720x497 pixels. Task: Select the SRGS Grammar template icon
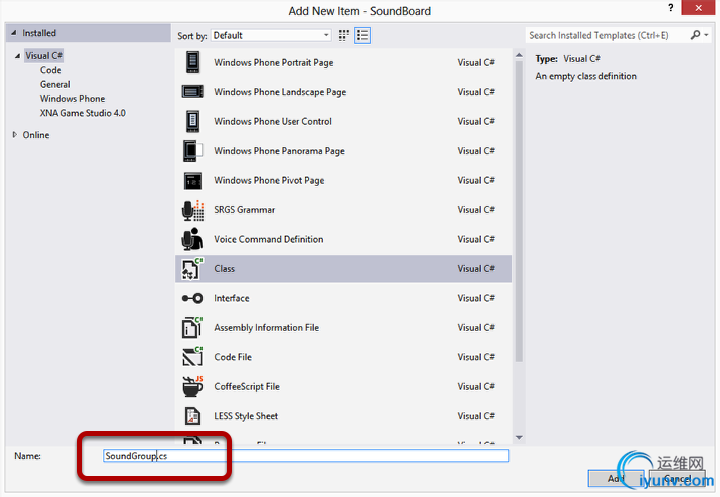point(192,210)
